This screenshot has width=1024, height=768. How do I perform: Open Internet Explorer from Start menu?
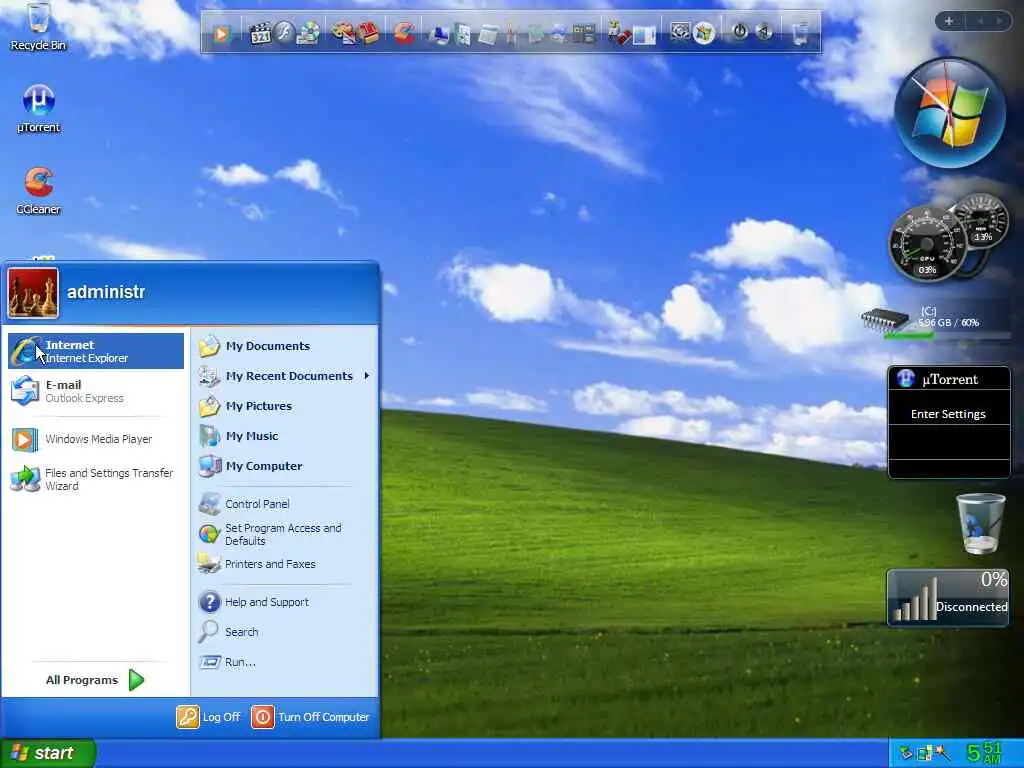click(x=96, y=351)
